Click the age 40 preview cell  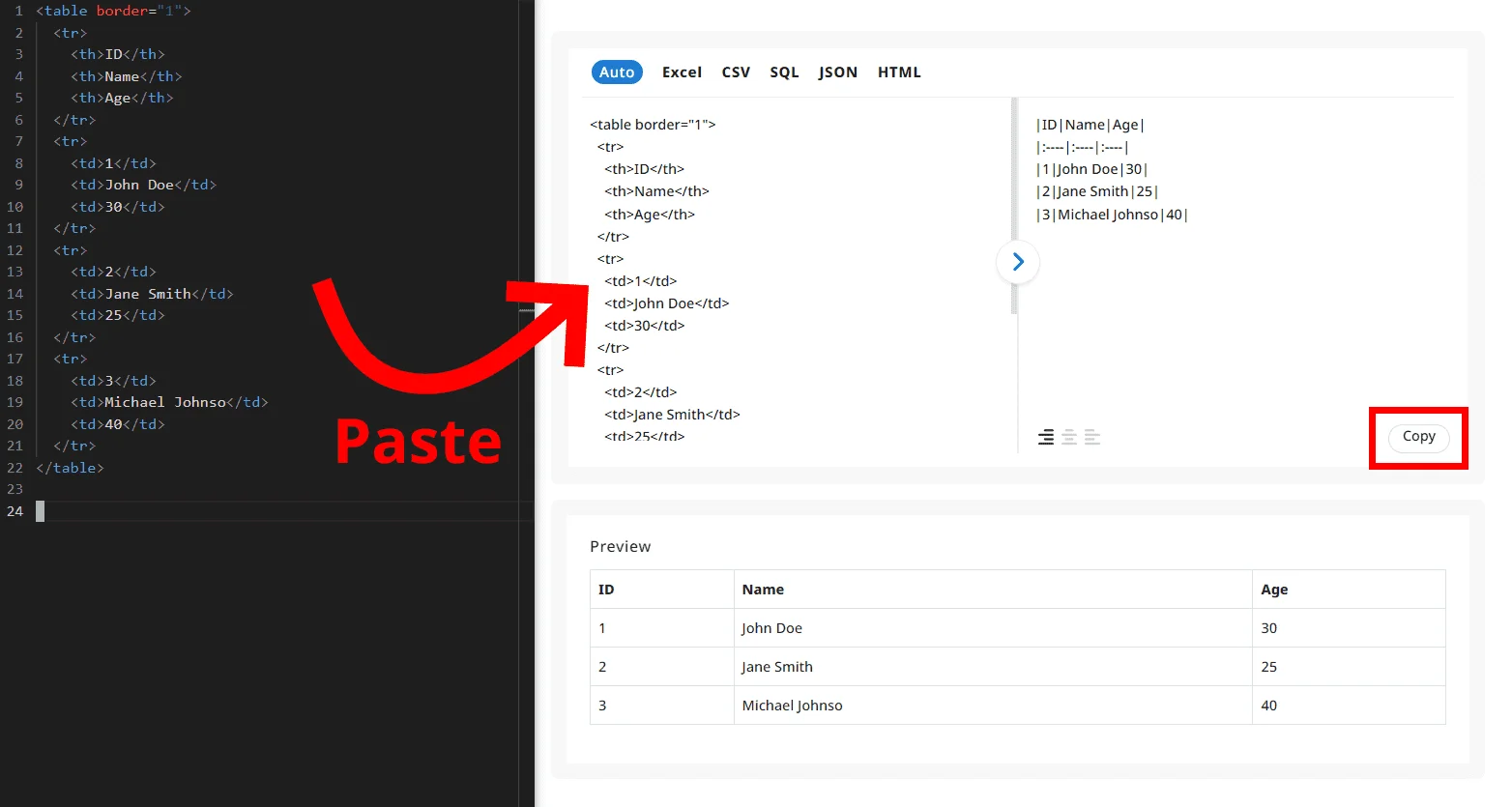click(x=1349, y=706)
